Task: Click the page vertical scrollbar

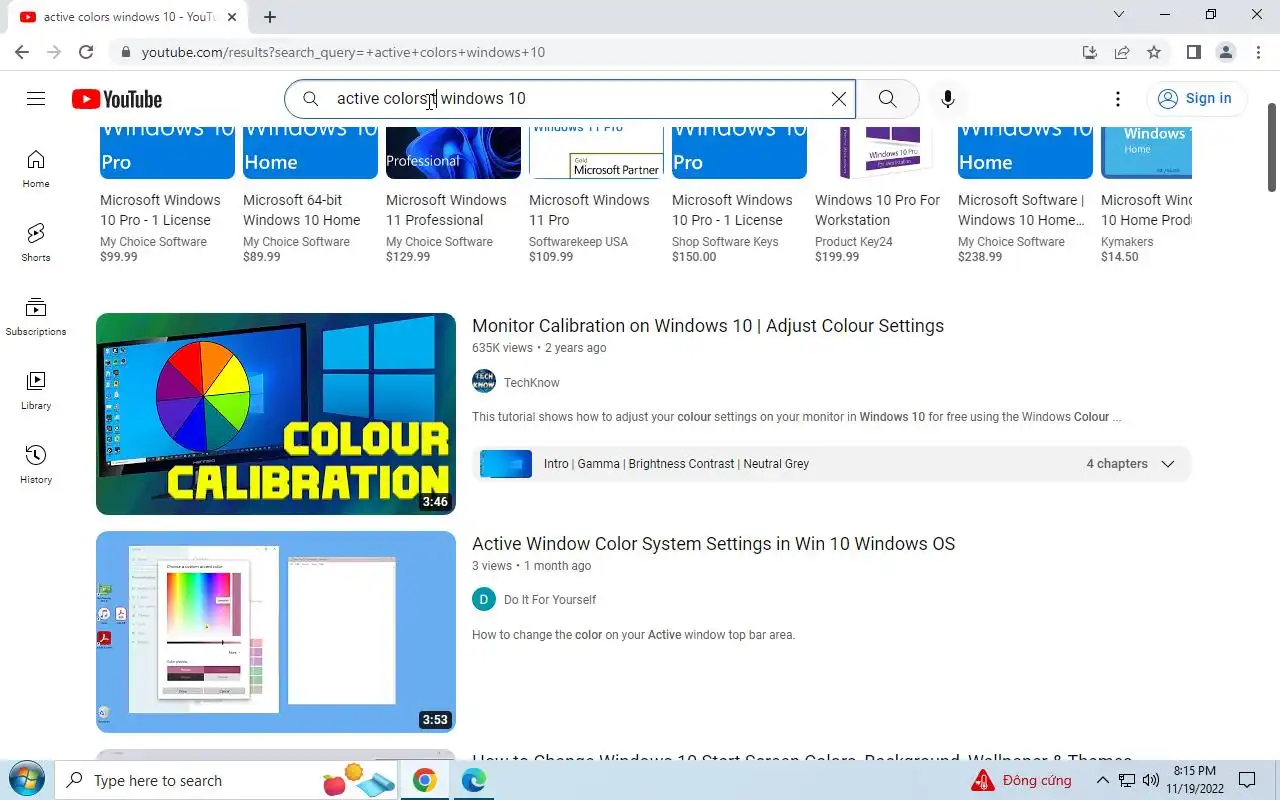Action: coord(1272,147)
